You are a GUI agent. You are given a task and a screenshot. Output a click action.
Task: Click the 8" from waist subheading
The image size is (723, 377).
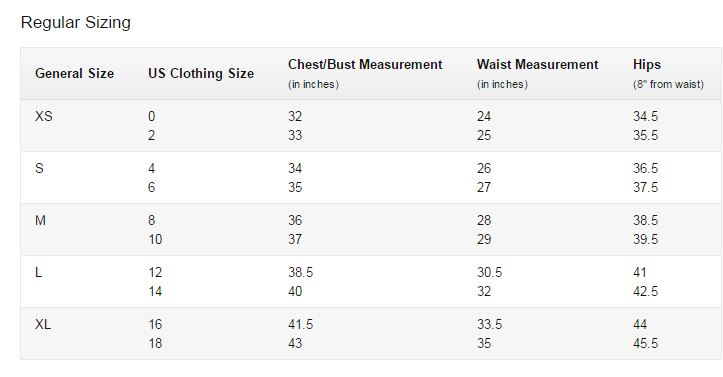click(x=668, y=84)
